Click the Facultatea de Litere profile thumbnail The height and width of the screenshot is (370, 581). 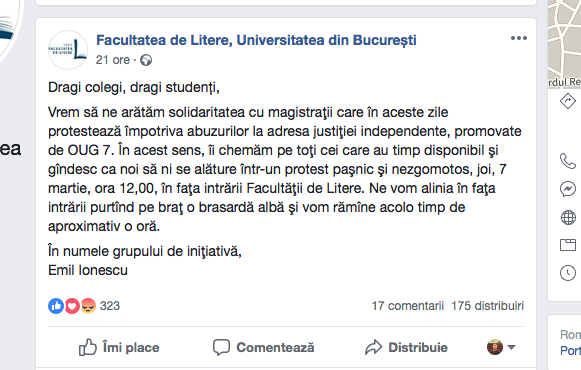tap(68, 50)
